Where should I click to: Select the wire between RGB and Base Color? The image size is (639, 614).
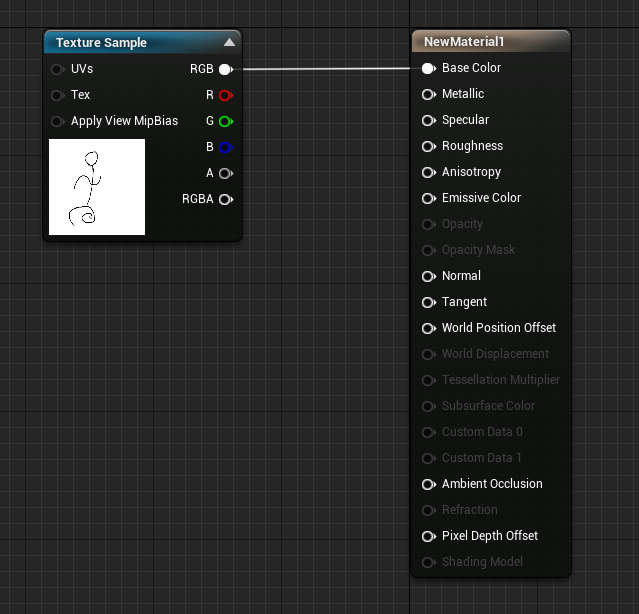(x=326, y=69)
